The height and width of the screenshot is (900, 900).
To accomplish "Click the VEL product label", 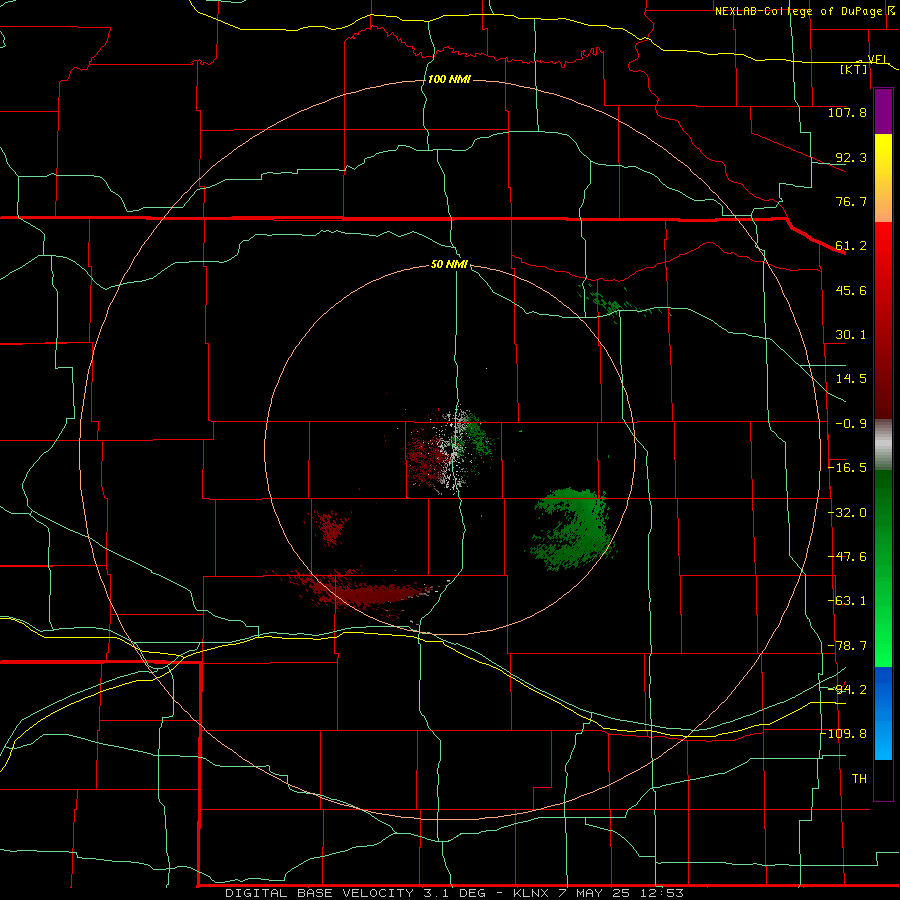I will point(877,59).
